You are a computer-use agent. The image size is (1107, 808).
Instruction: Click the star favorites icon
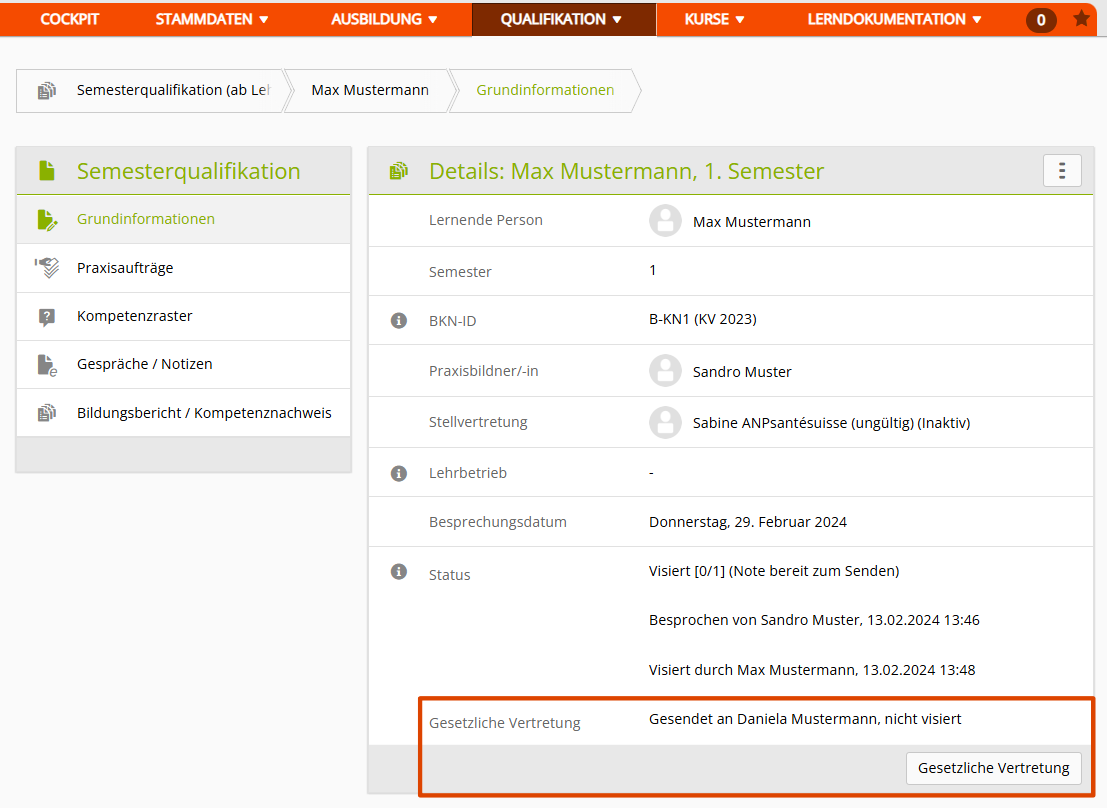pos(1081,19)
